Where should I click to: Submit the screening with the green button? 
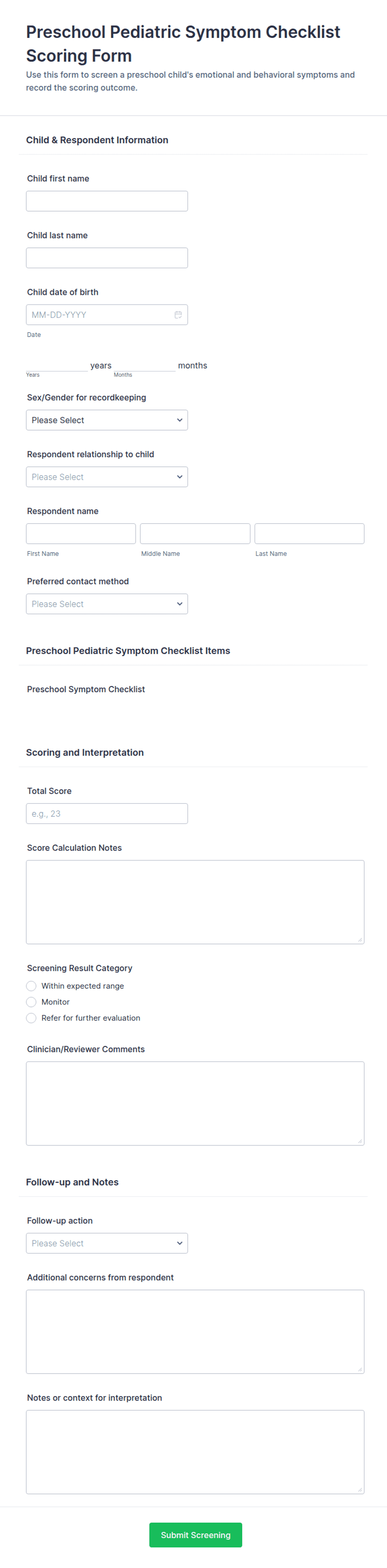point(195,1535)
